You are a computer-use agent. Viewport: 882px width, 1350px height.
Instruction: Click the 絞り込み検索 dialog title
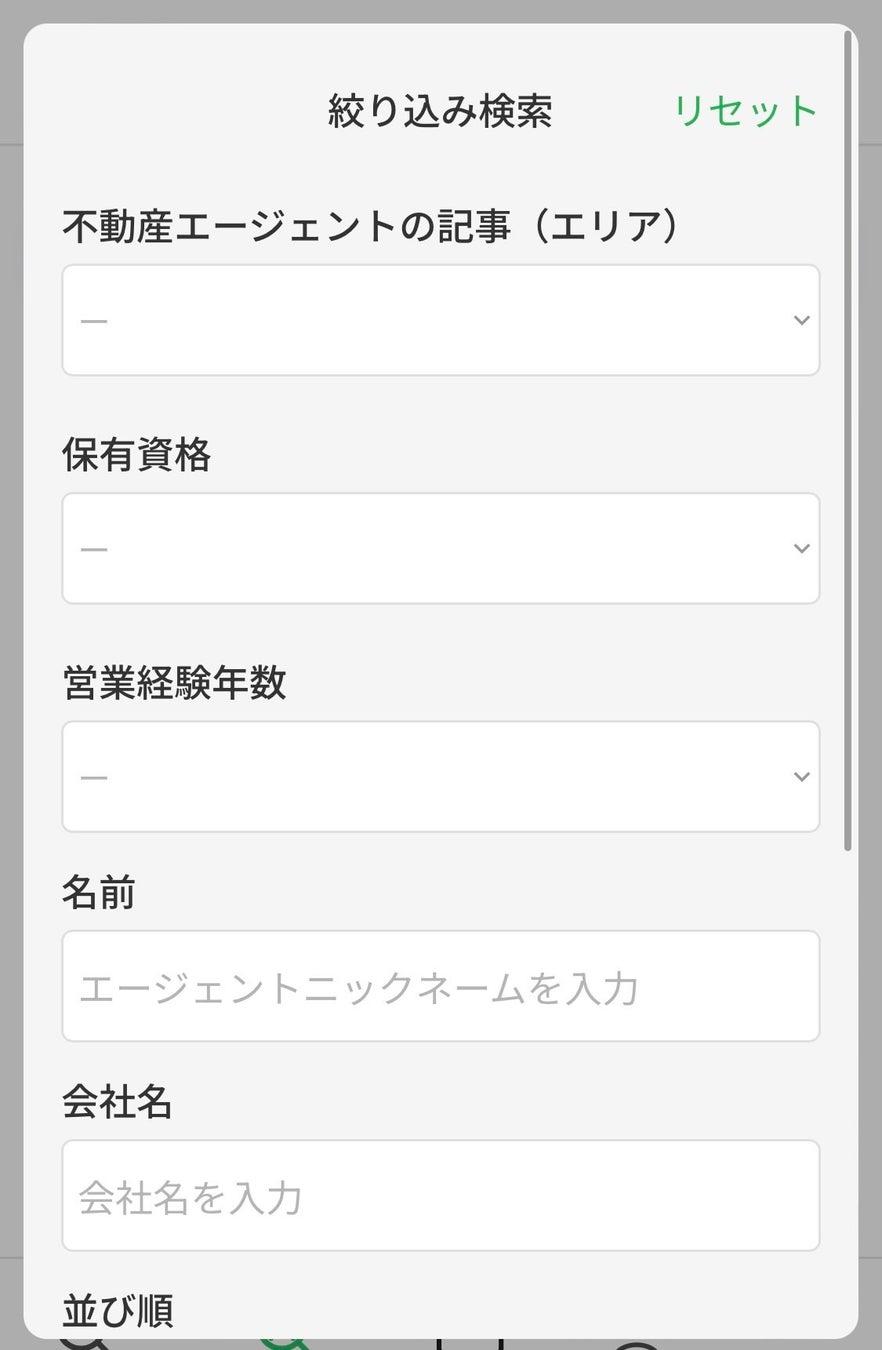[x=440, y=111]
